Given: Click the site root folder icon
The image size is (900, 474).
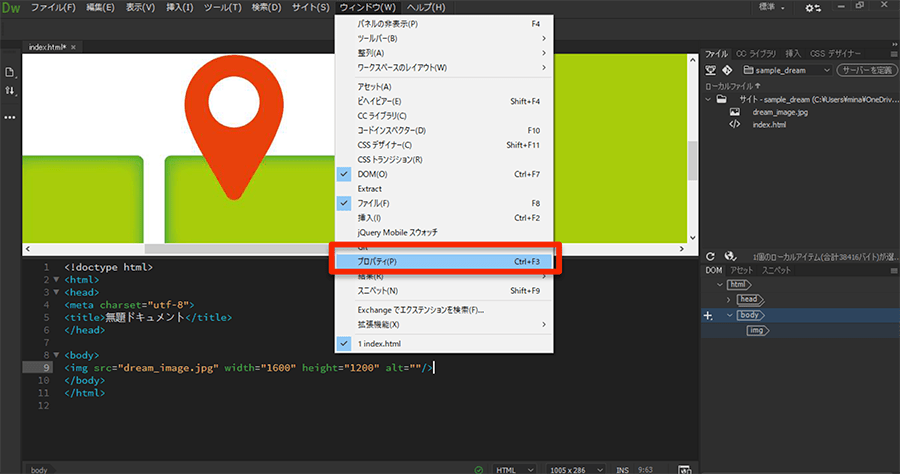Looking at the screenshot, I should pos(721,99).
